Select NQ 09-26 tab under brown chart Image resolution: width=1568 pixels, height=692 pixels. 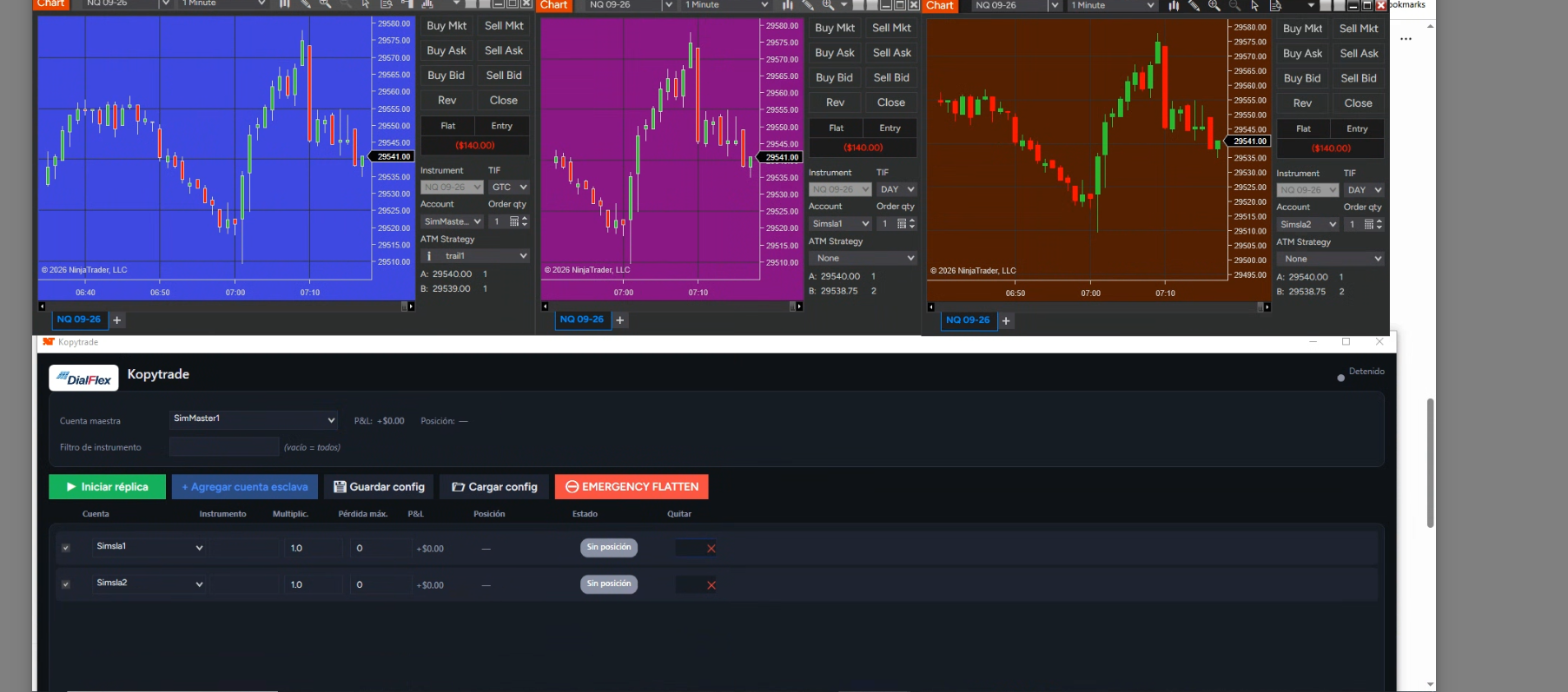pyautogui.click(x=968, y=320)
